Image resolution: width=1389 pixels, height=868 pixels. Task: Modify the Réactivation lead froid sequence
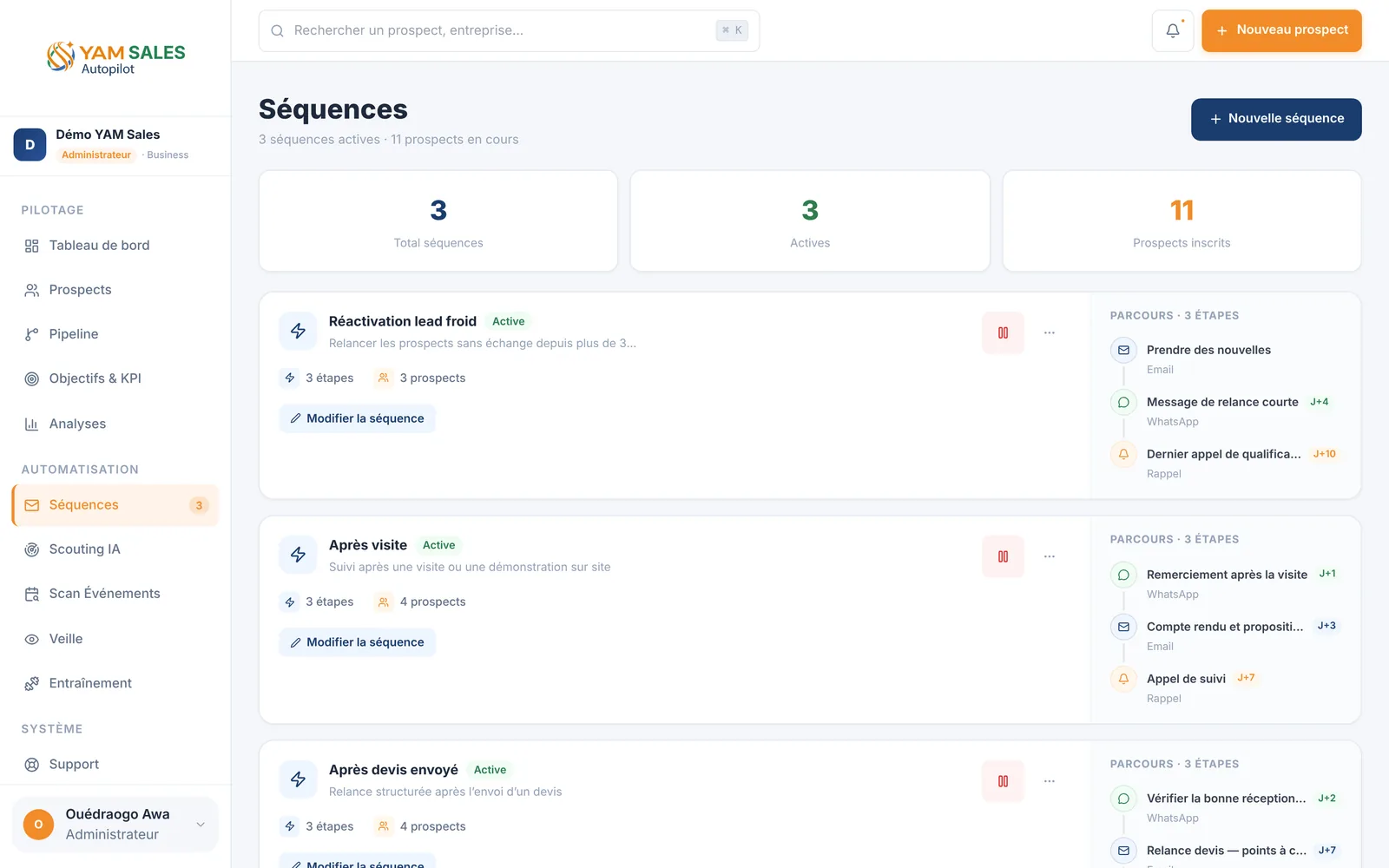pyautogui.click(x=357, y=418)
